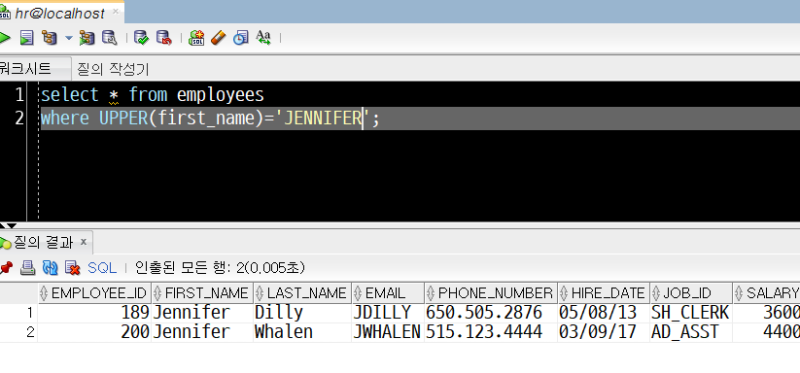
Task: Expand the Explain Plan dropdown arrow
Action: coord(69,38)
